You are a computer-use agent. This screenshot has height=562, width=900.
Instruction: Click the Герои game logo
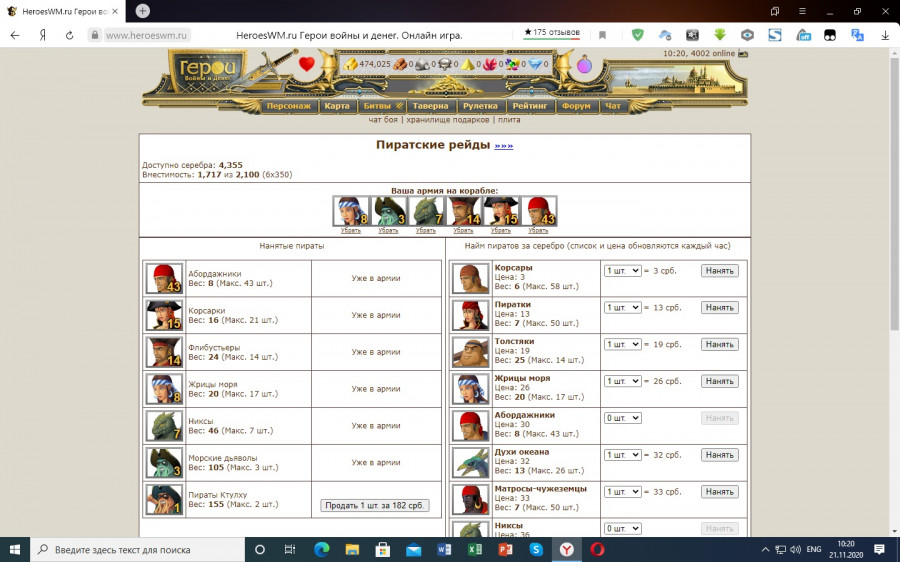[x=208, y=70]
